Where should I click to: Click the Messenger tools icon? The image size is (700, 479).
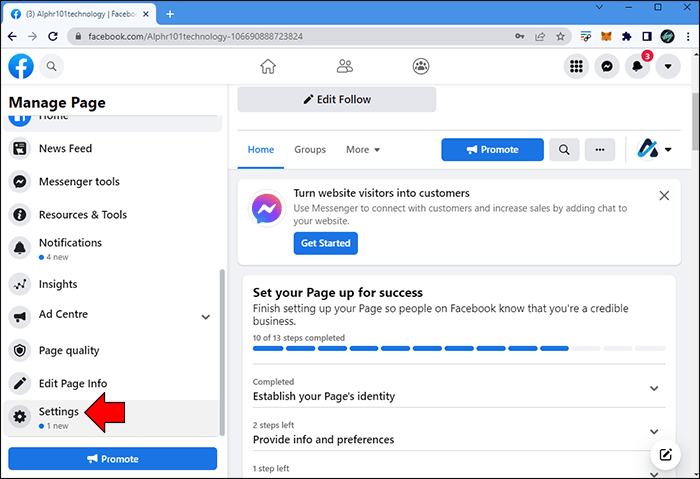pos(20,182)
